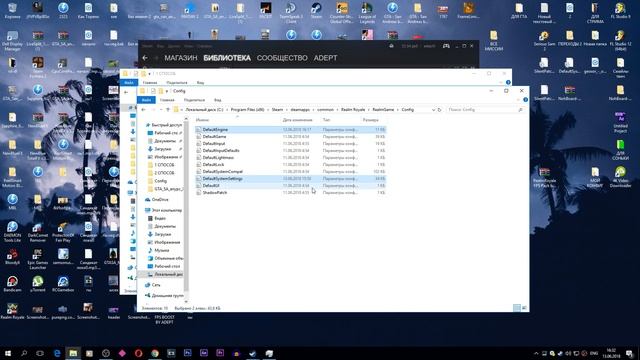640x360 pixels.
Task: Click Program Files (x86) in address breadcrumb
Action: point(247,110)
